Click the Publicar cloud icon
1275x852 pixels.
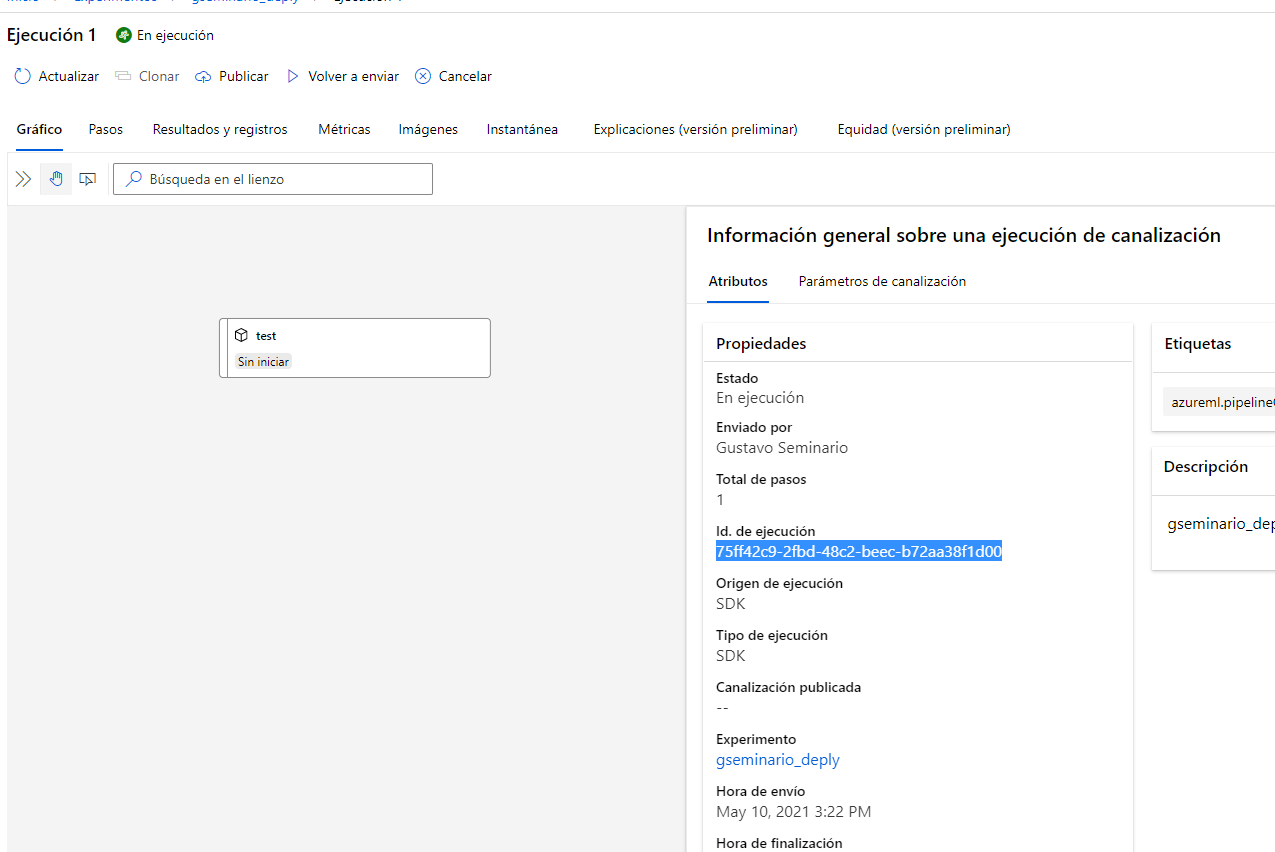203,76
